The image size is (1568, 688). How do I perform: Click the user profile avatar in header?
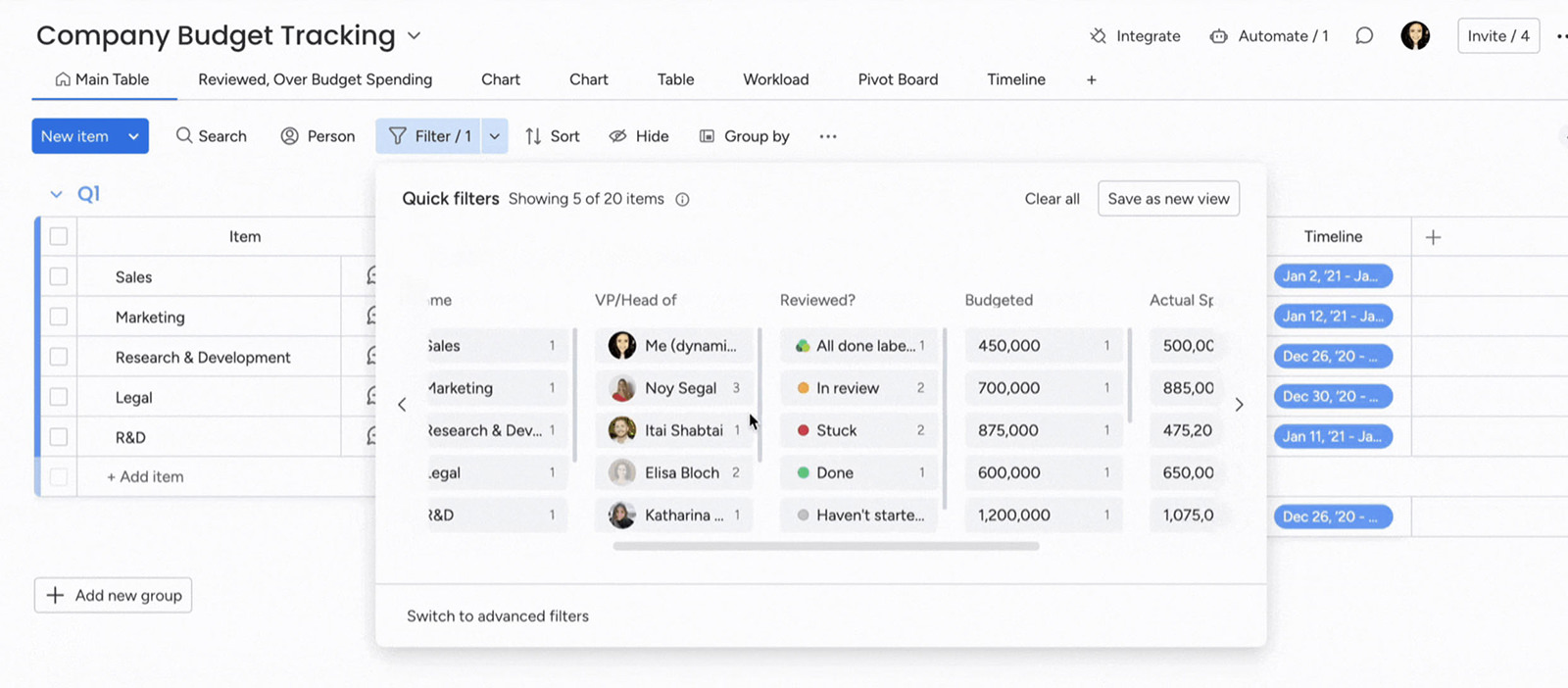(1414, 36)
